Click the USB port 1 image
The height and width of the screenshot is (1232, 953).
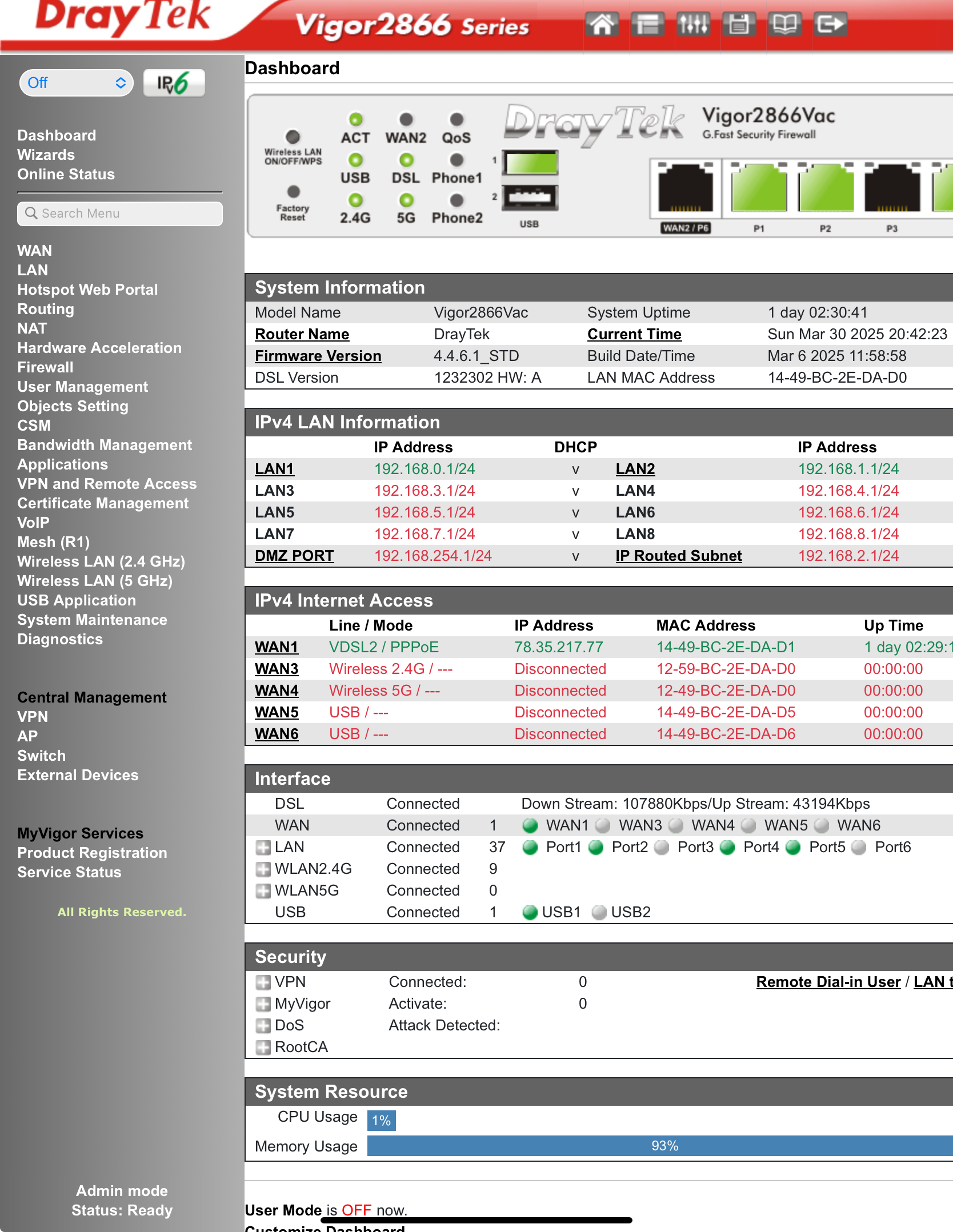click(530, 163)
